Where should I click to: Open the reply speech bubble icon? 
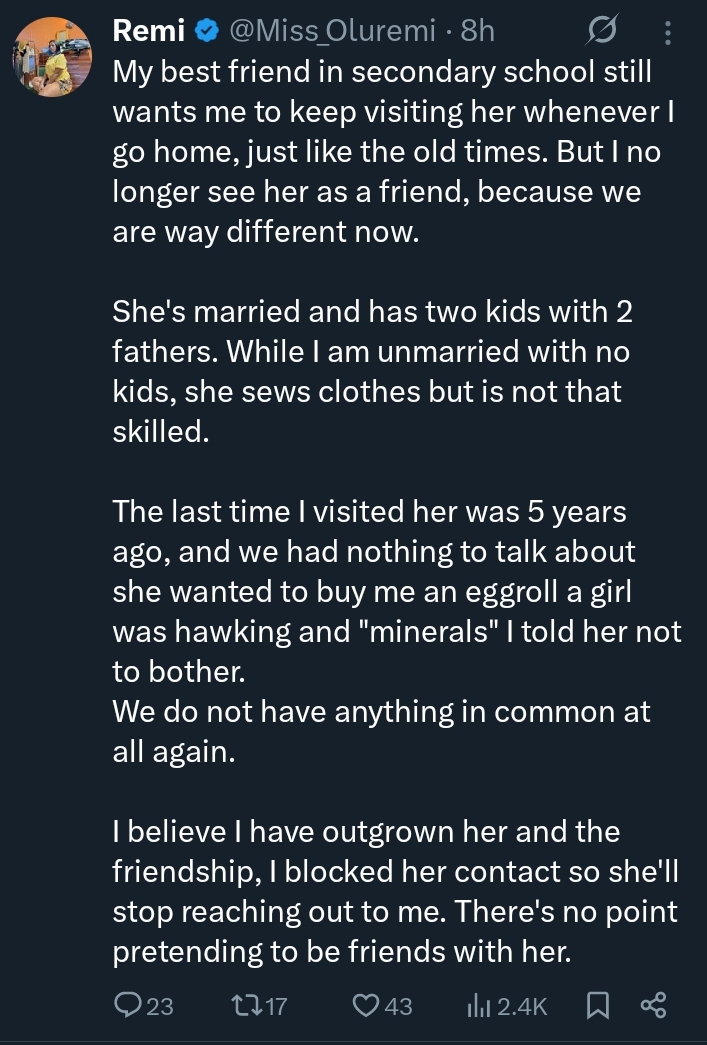[128, 1005]
